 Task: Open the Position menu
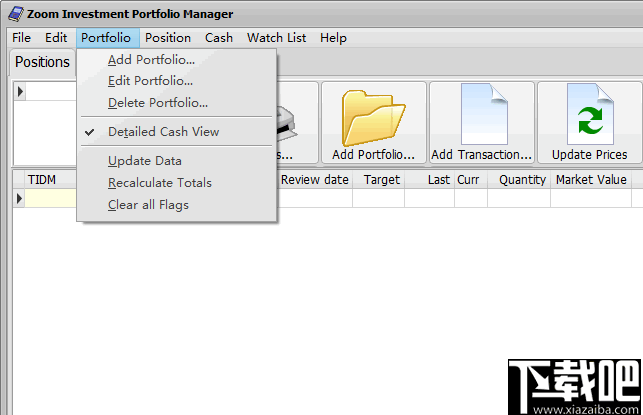point(168,38)
